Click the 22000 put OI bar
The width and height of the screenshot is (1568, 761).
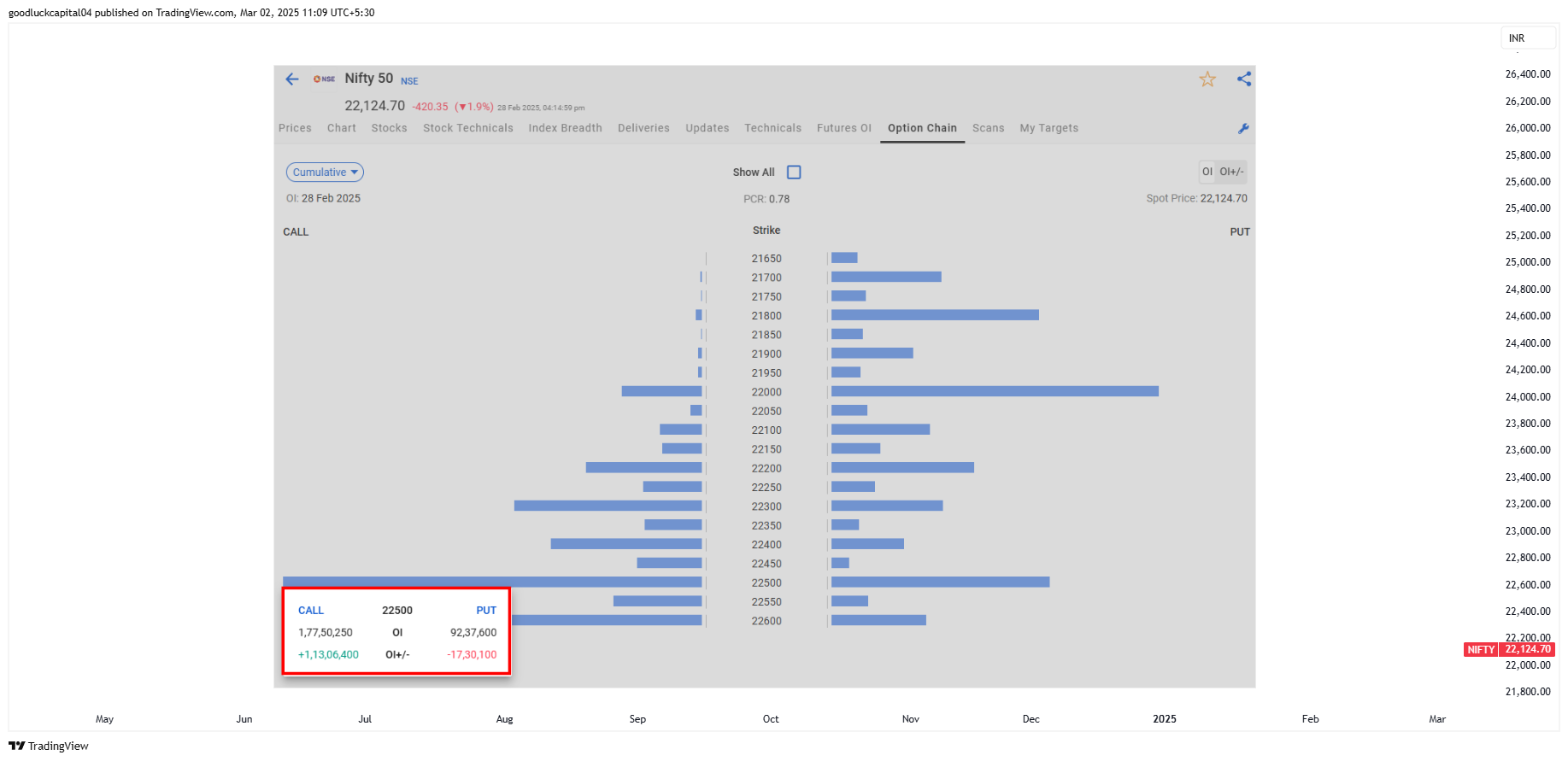click(x=995, y=391)
